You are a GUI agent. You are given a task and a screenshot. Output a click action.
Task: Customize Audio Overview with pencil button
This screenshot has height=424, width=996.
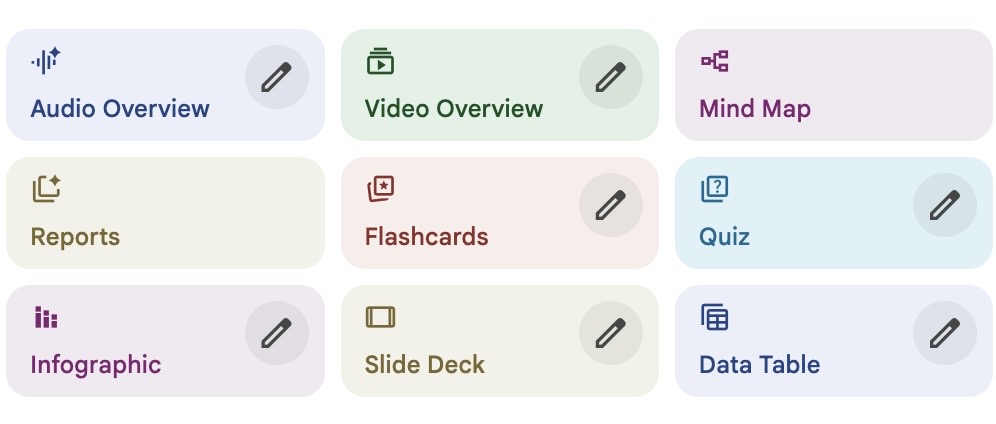[276, 77]
